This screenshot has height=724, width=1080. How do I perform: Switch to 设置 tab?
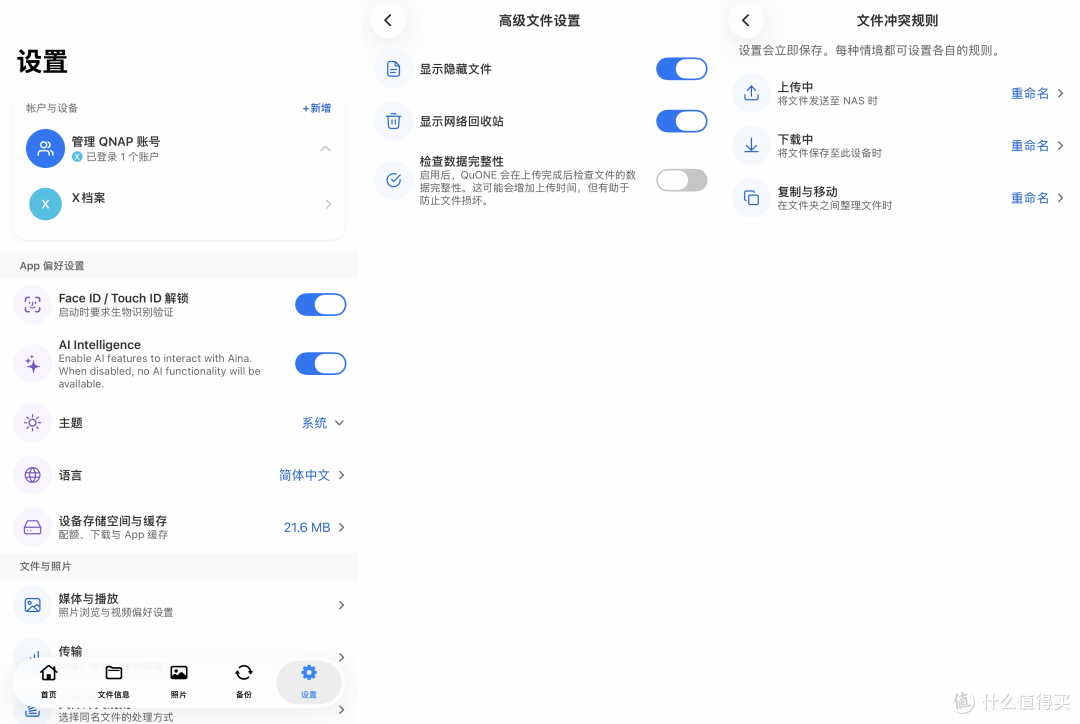click(309, 681)
